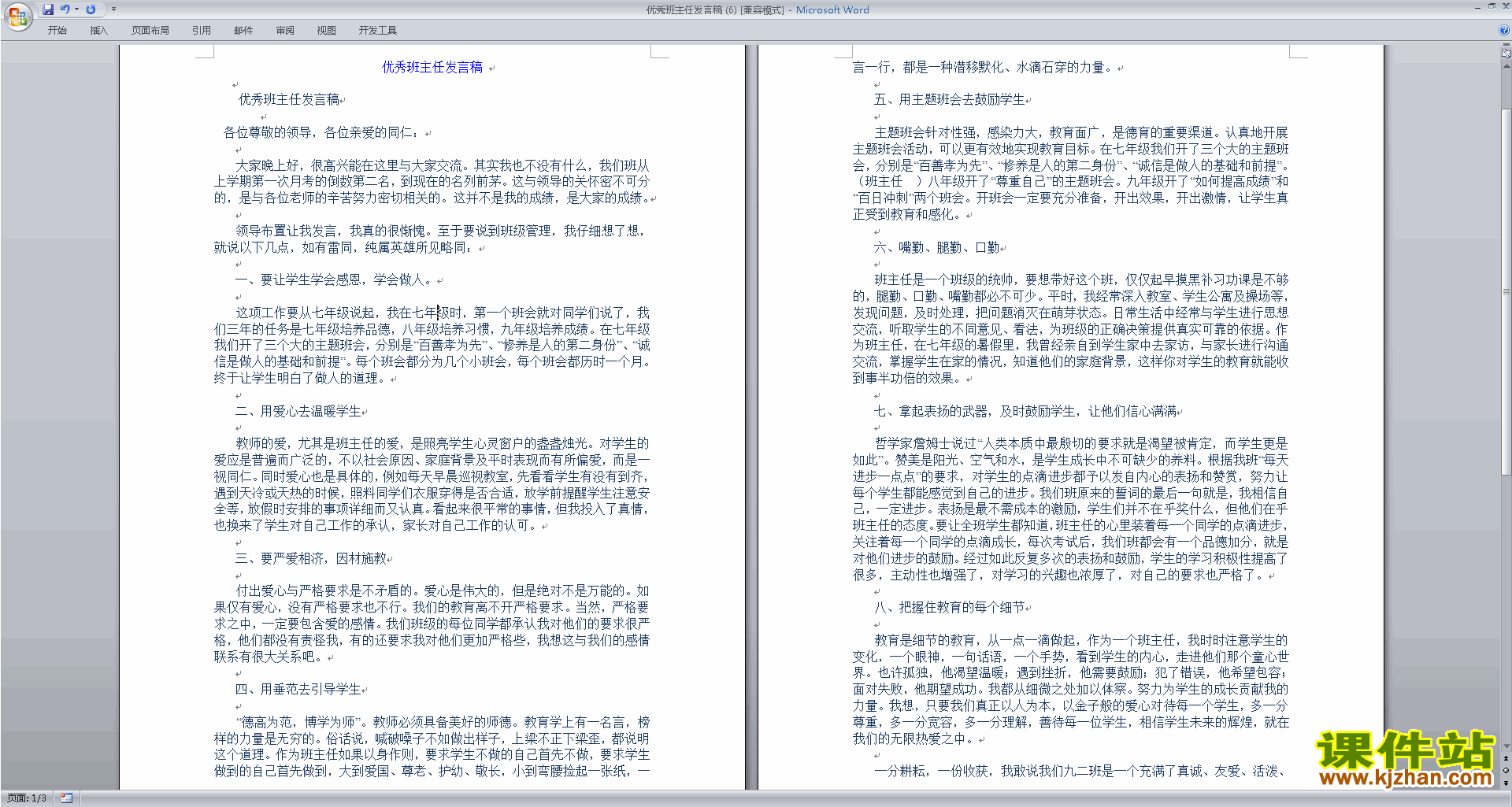Switch to the 引用 tab

pyautogui.click(x=202, y=31)
